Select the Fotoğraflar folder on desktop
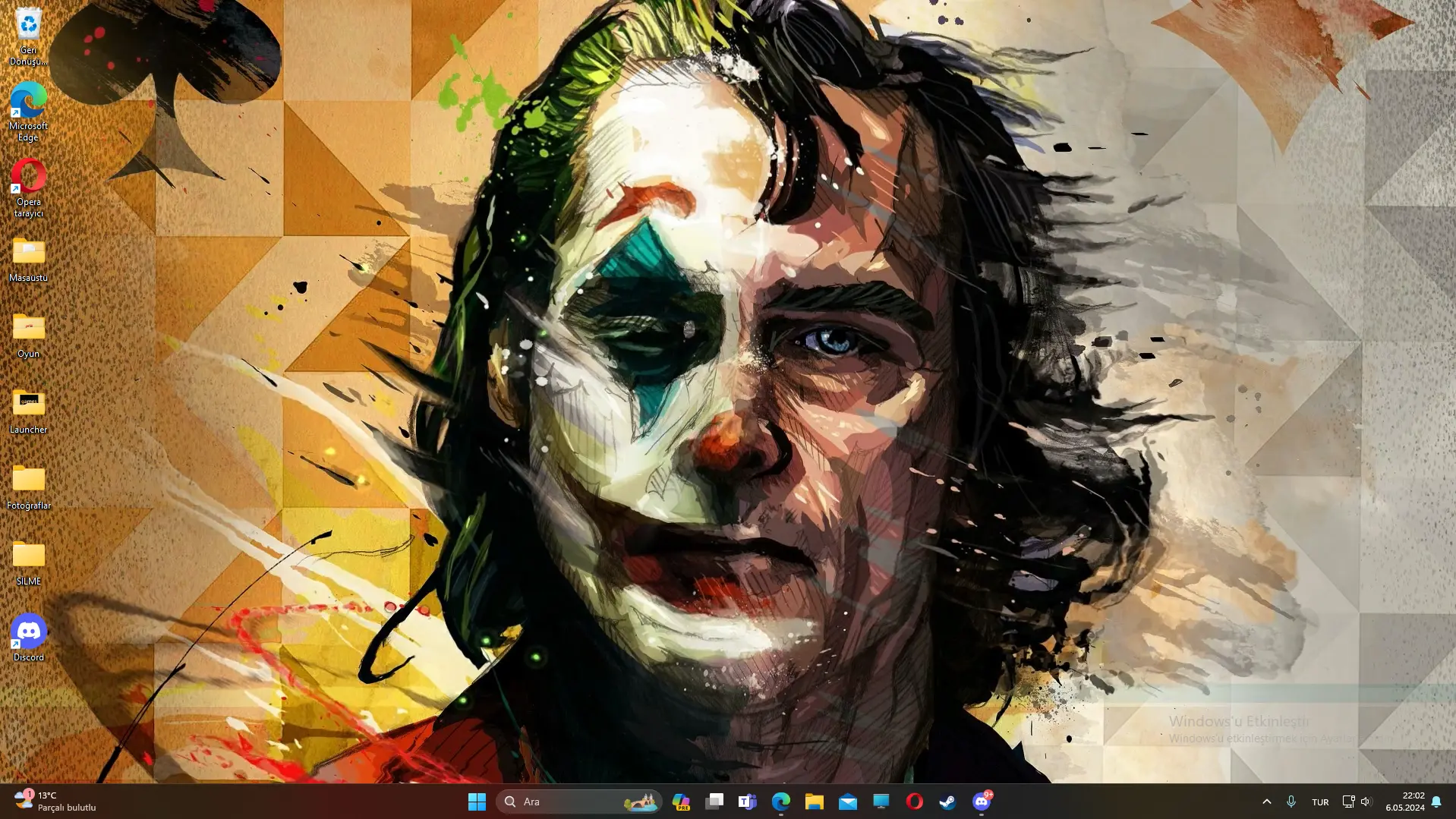The width and height of the screenshot is (1456, 819). tap(28, 488)
